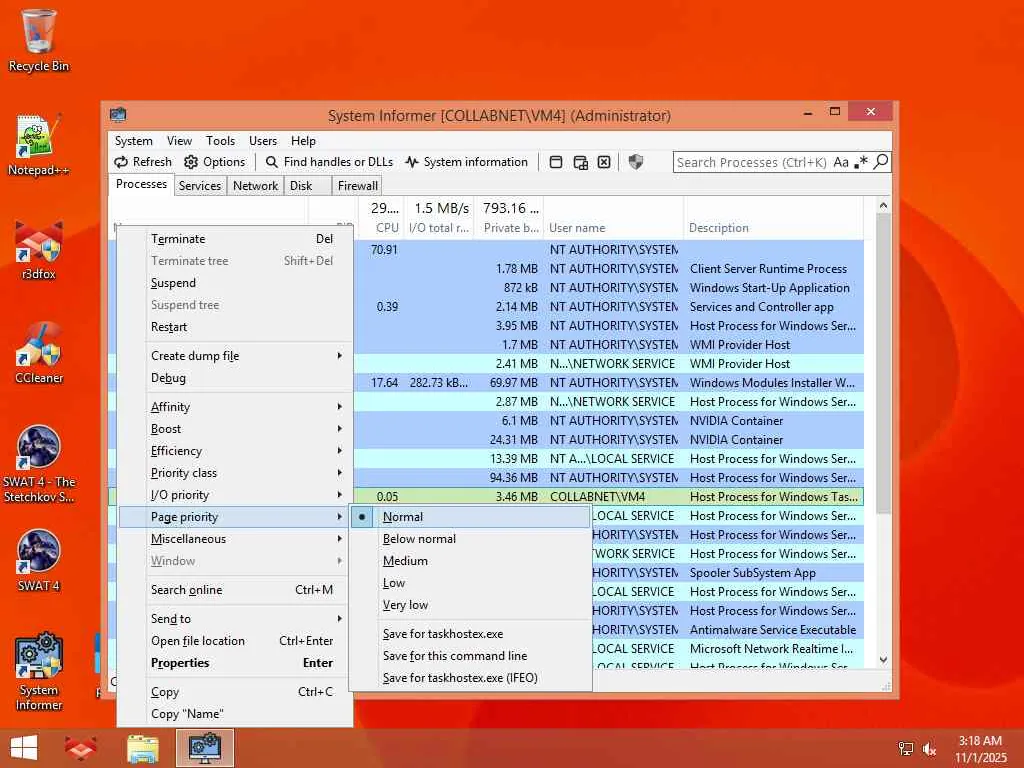Click CPU column header
Viewport: 1024px width, 768px height.
pos(381,217)
